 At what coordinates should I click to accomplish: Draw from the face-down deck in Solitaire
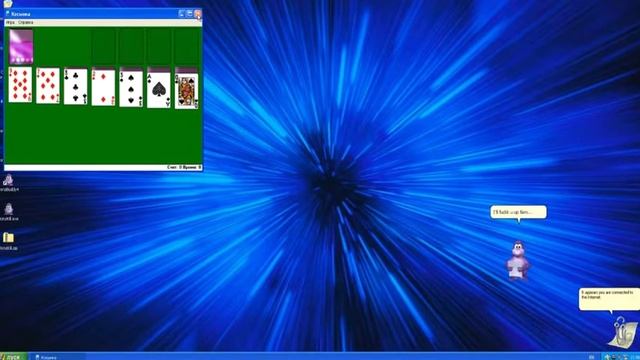[21, 46]
